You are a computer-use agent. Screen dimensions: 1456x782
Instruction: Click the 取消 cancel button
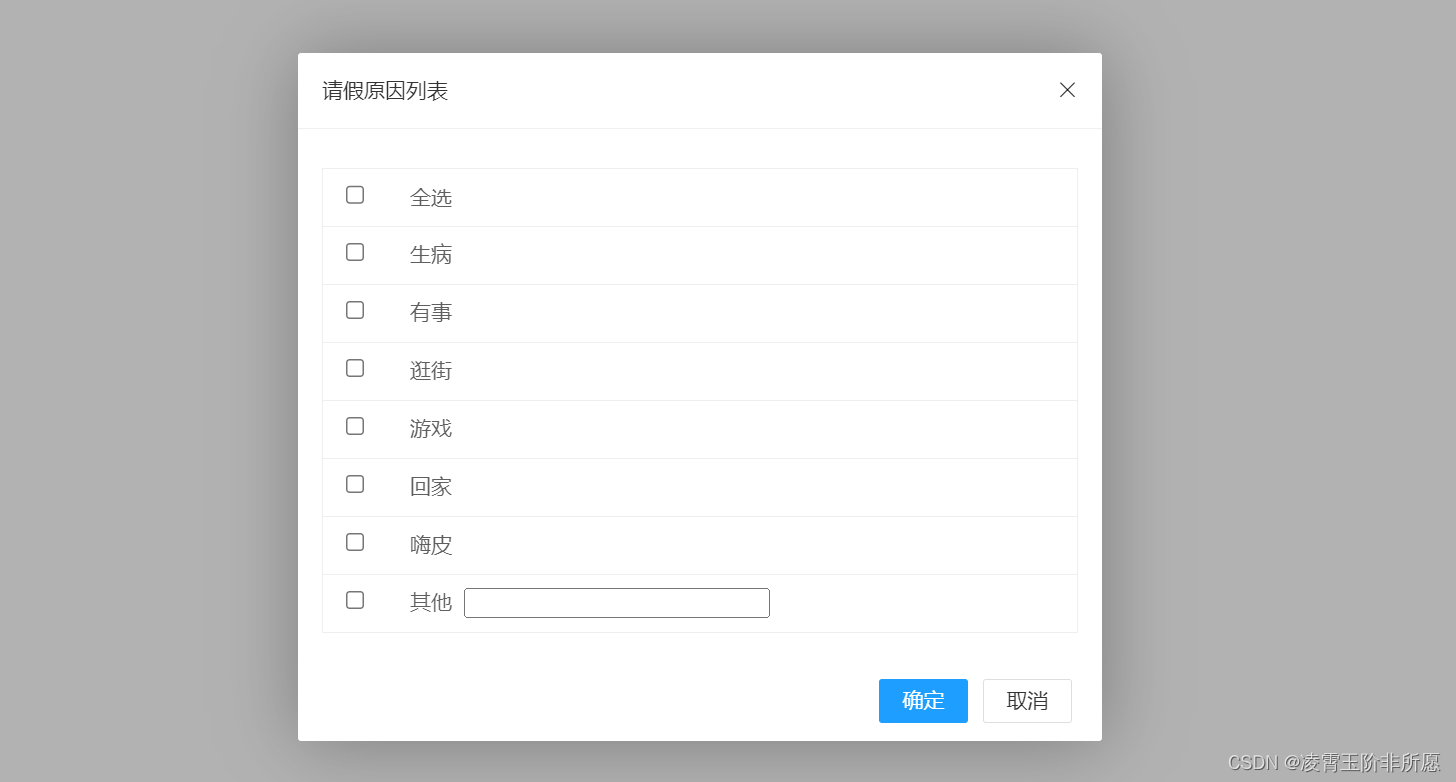pyautogui.click(x=1027, y=701)
